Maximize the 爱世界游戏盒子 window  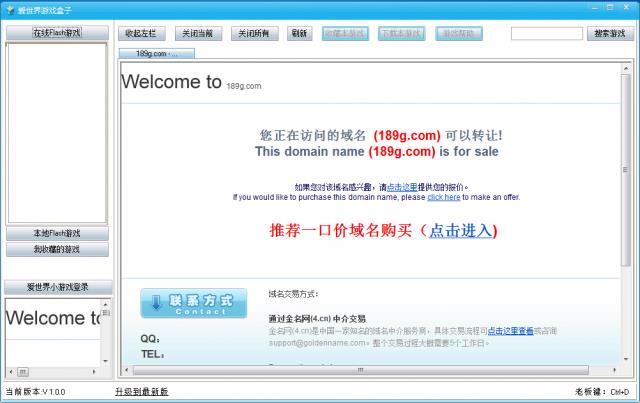[610, 8]
